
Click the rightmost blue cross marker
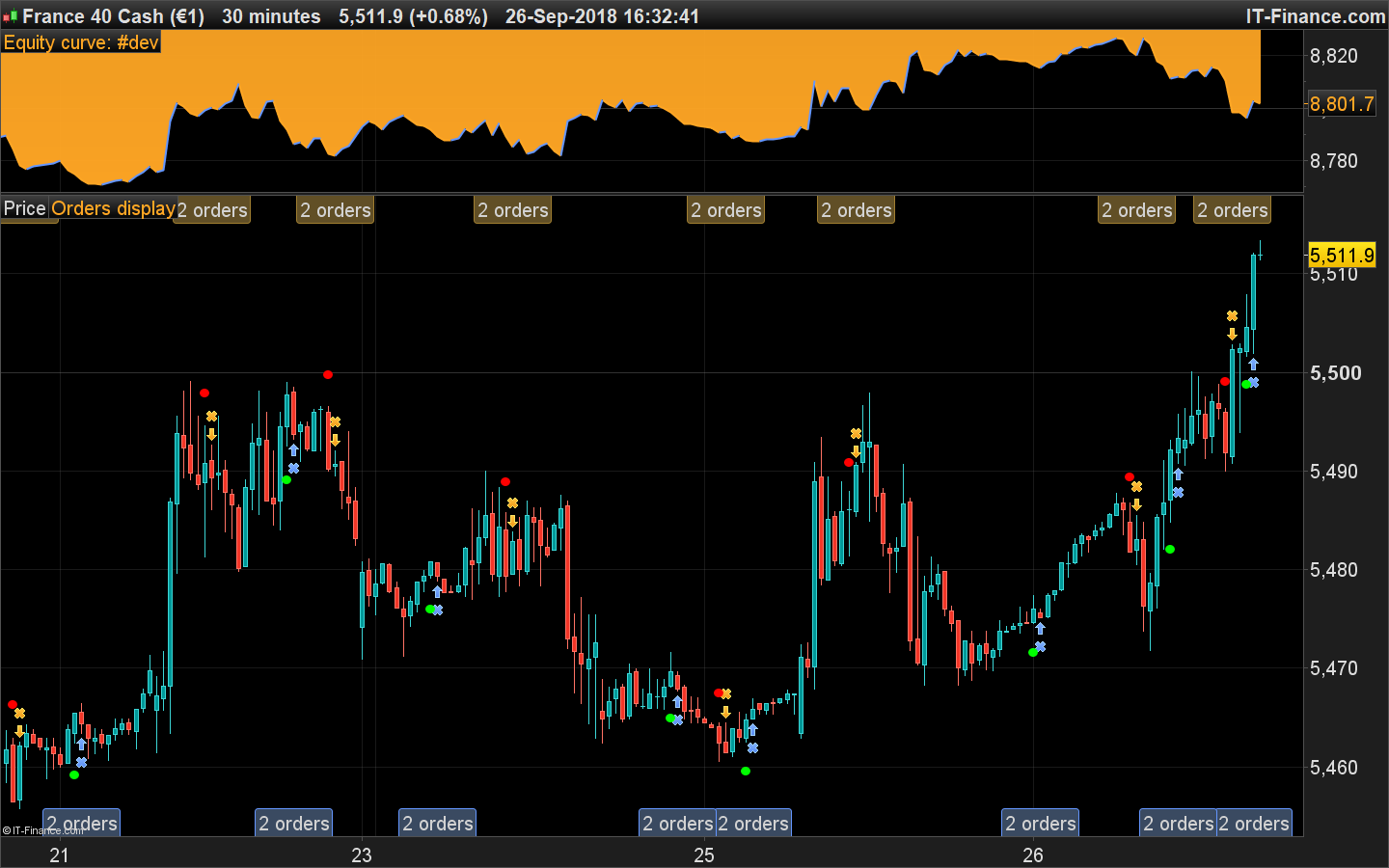click(1253, 383)
